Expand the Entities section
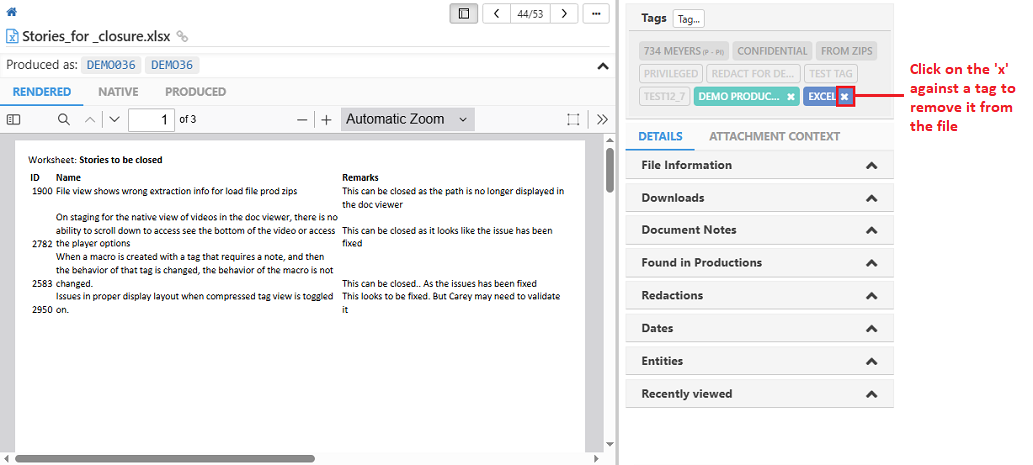 (x=760, y=361)
